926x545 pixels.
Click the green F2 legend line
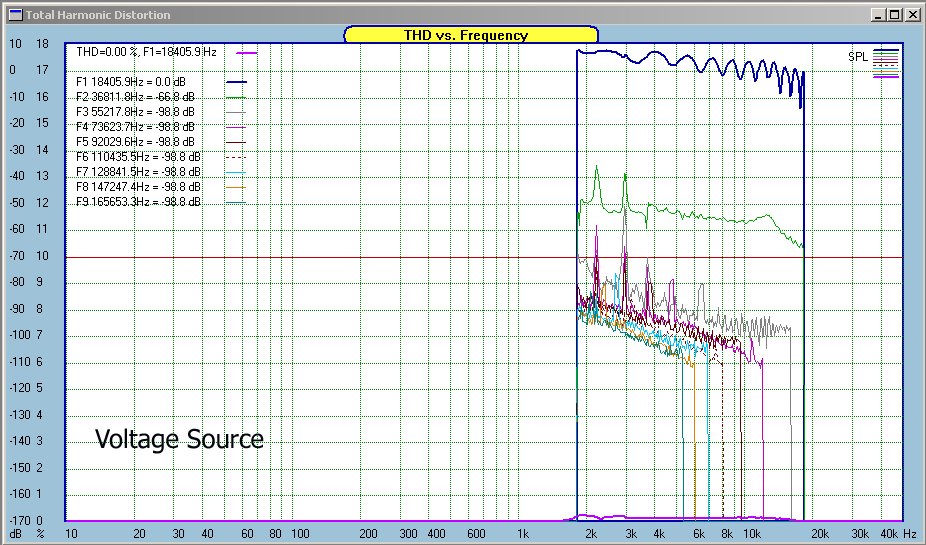click(236, 97)
